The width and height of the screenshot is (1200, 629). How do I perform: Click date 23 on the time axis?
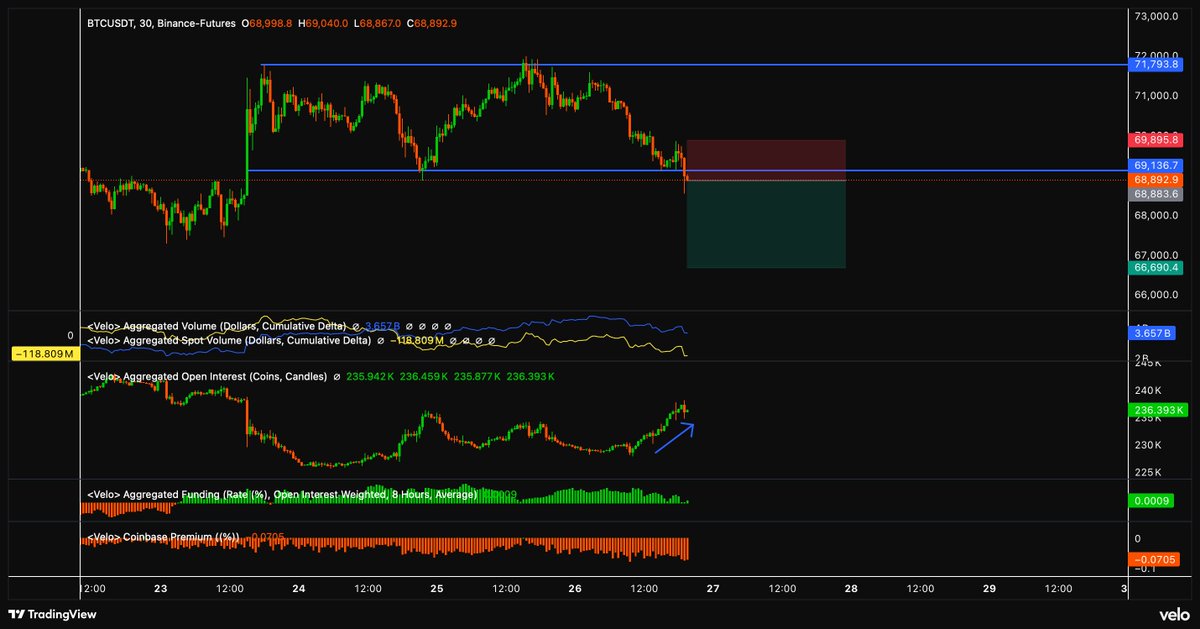click(161, 589)
